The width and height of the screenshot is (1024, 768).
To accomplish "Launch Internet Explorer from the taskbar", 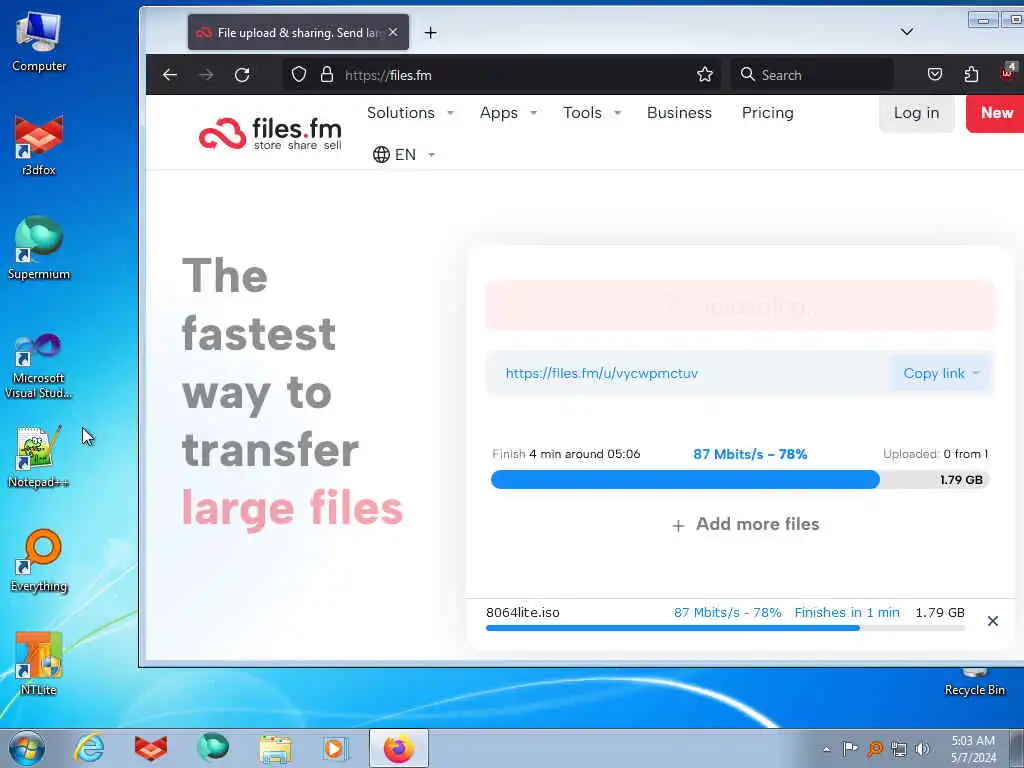I will tap(89, 748).
